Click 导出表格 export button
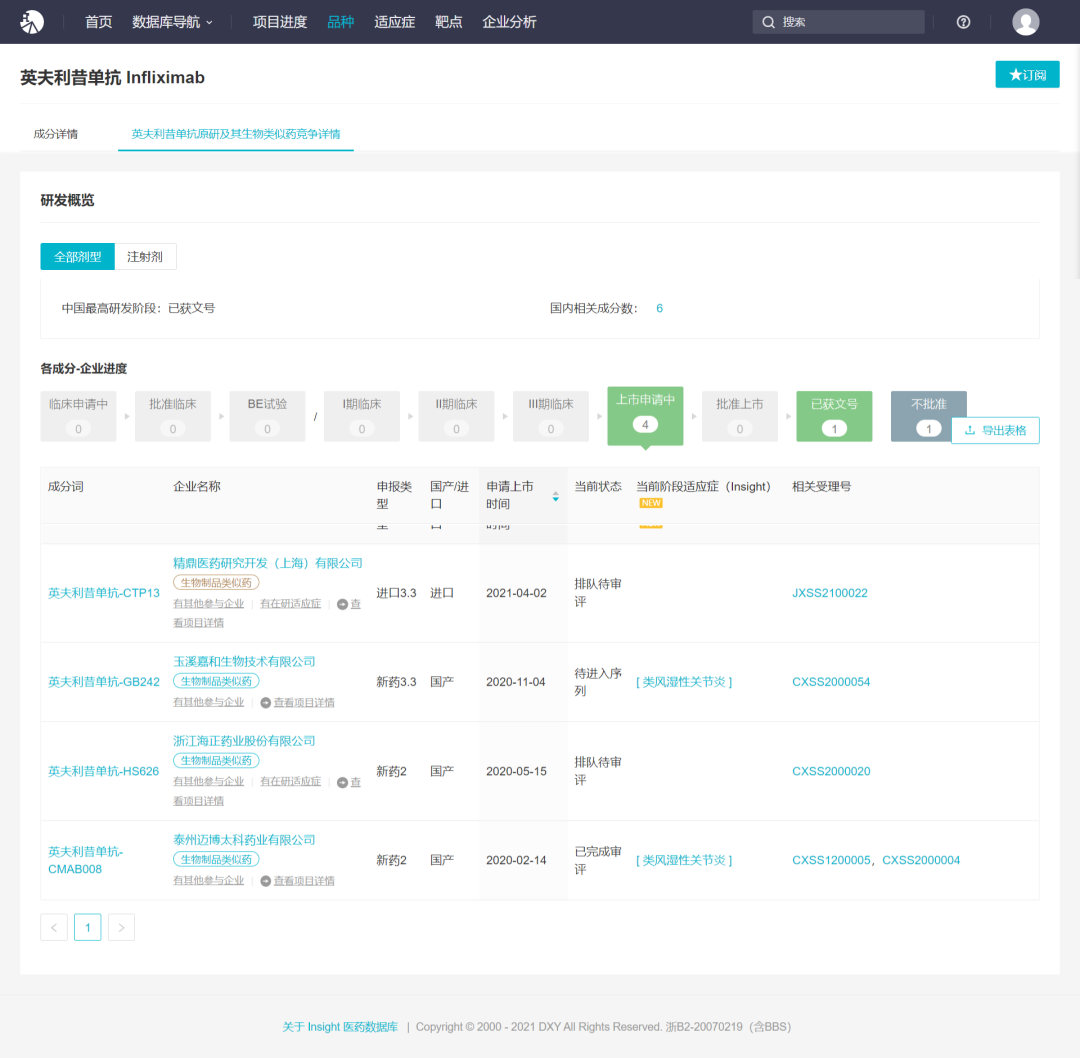The image size is (1080, 1058). tap(995, 431)
